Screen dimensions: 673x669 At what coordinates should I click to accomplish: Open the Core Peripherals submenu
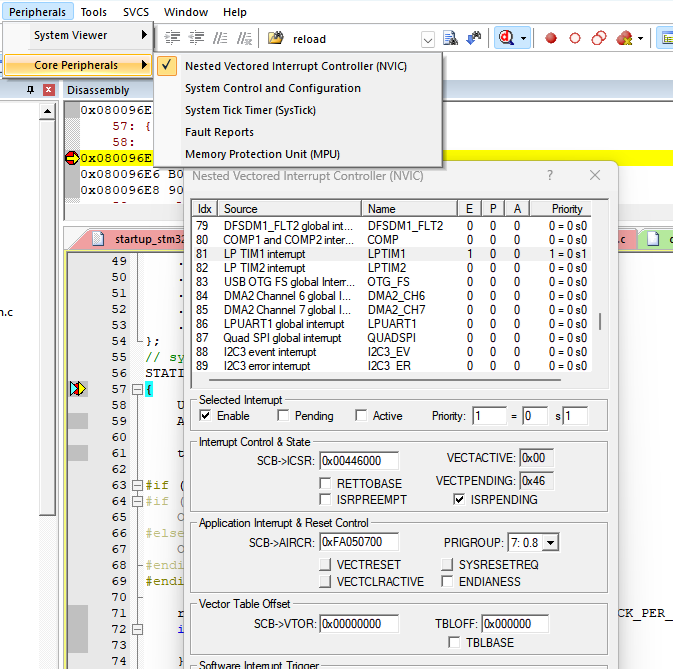point(77,65)
